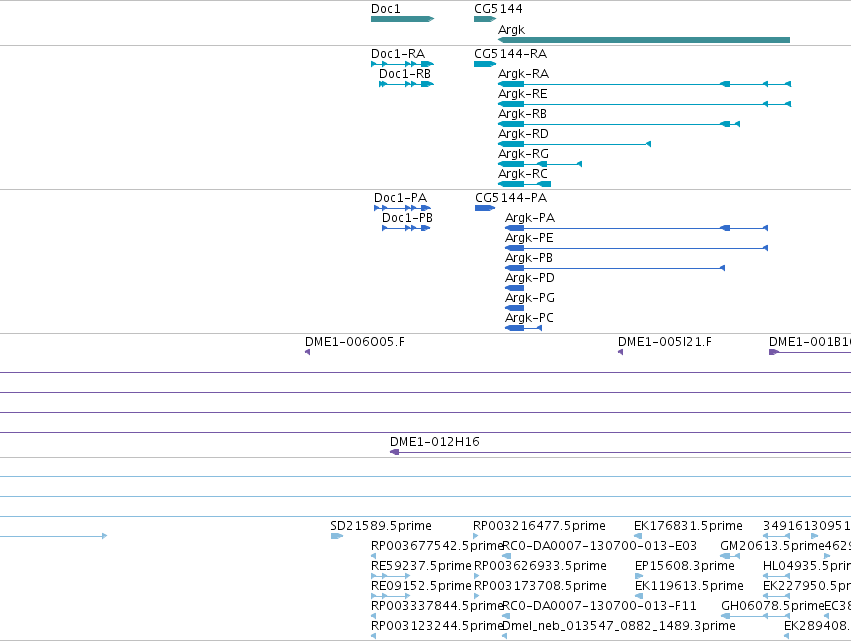Click the Argk gene label
Image resolution: width=851 pixels, height=641 pixels.
coord(511,30)
